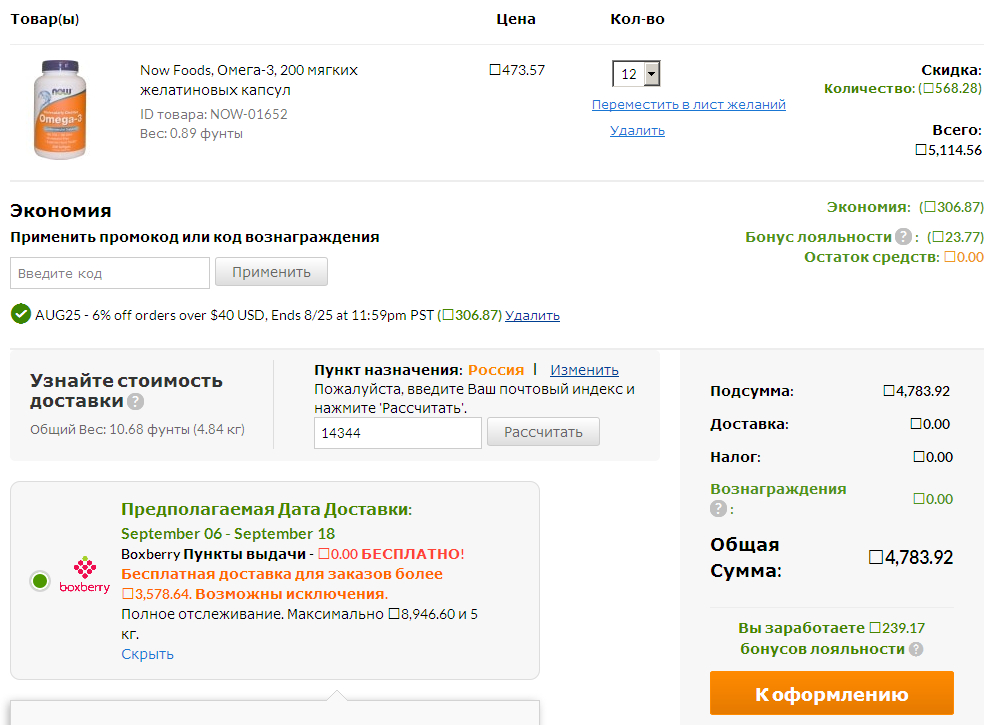Focus the Введите код promo input field
995x725 pixels.
[x=110, y=273]
